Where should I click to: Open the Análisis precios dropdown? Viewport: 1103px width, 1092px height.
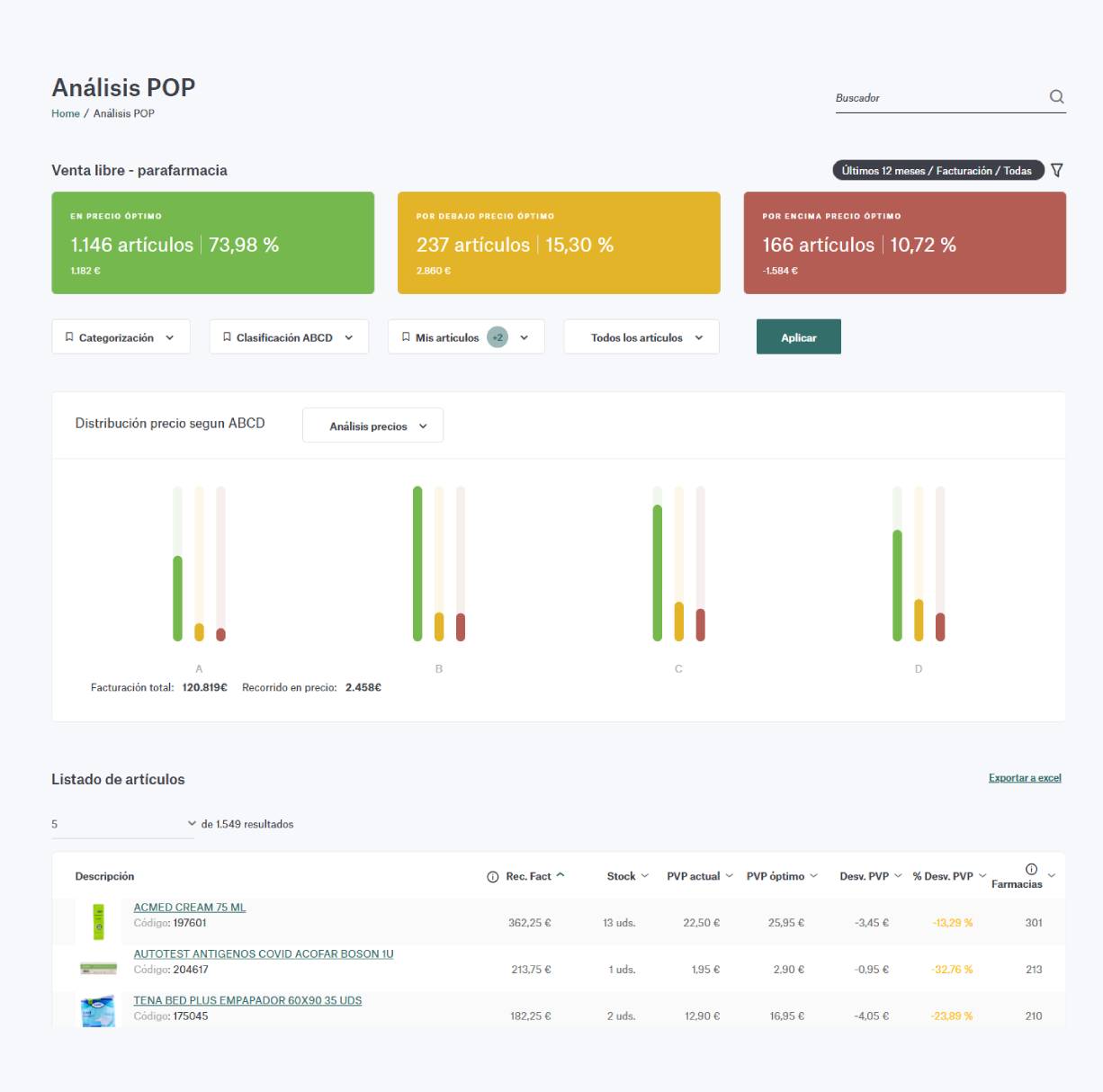click(372, 425)
